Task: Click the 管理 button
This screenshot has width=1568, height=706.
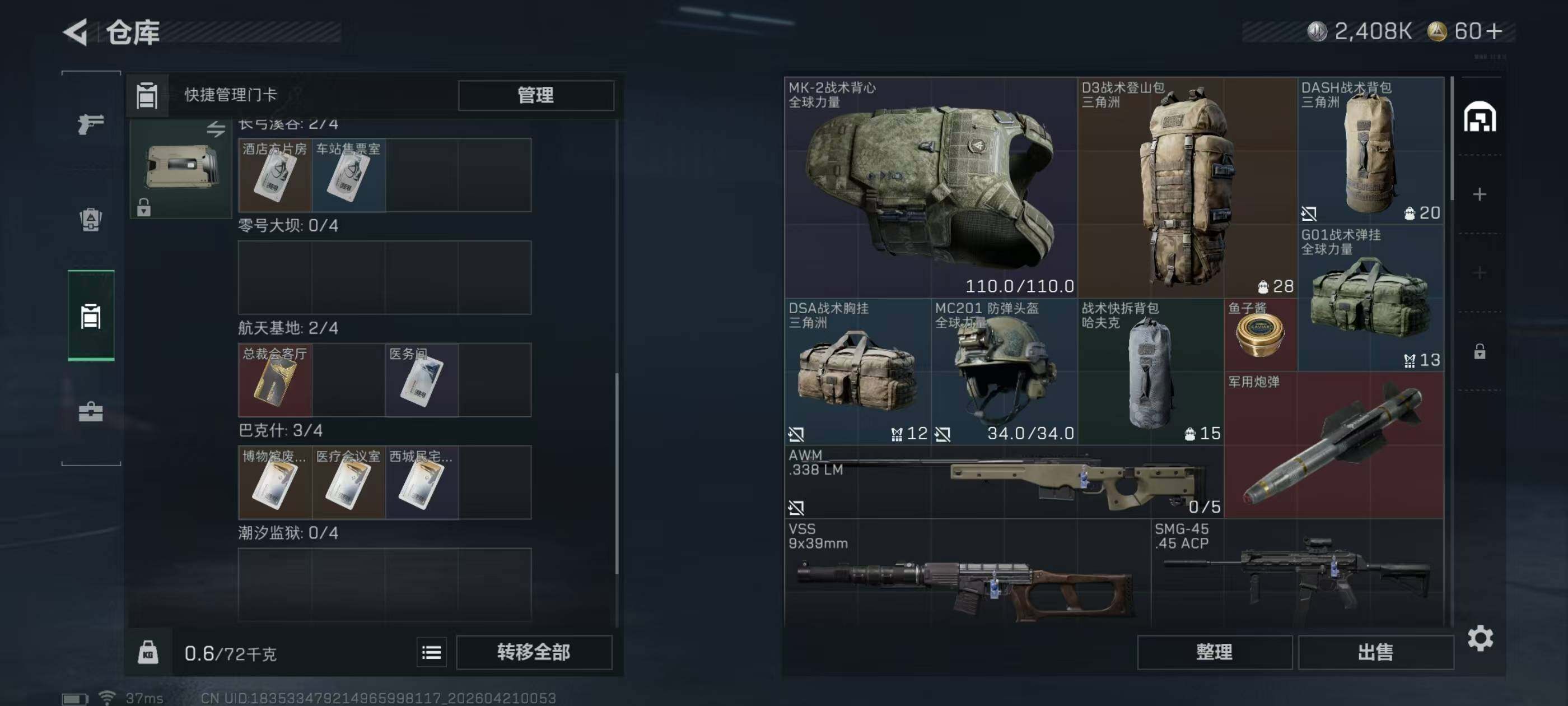Action: pos(536,95)
